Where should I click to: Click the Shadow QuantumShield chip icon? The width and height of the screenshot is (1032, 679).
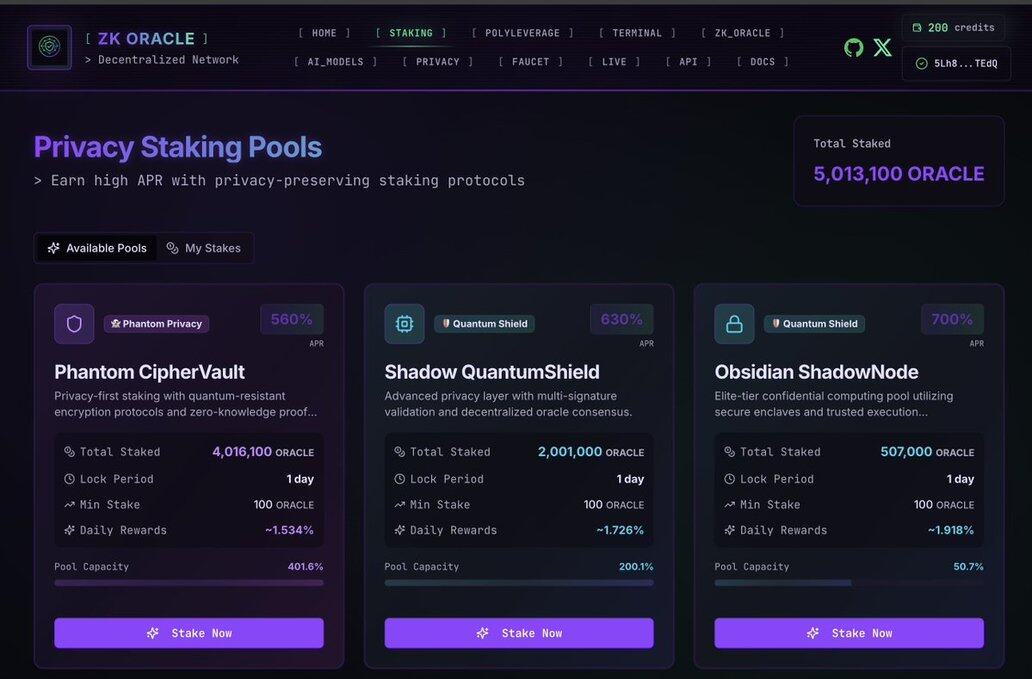click(x=404, y=324)
